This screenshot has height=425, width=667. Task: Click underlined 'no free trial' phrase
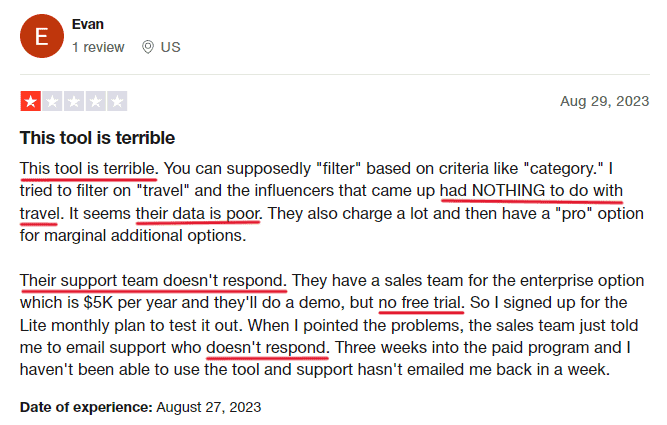tap(421, 302)
